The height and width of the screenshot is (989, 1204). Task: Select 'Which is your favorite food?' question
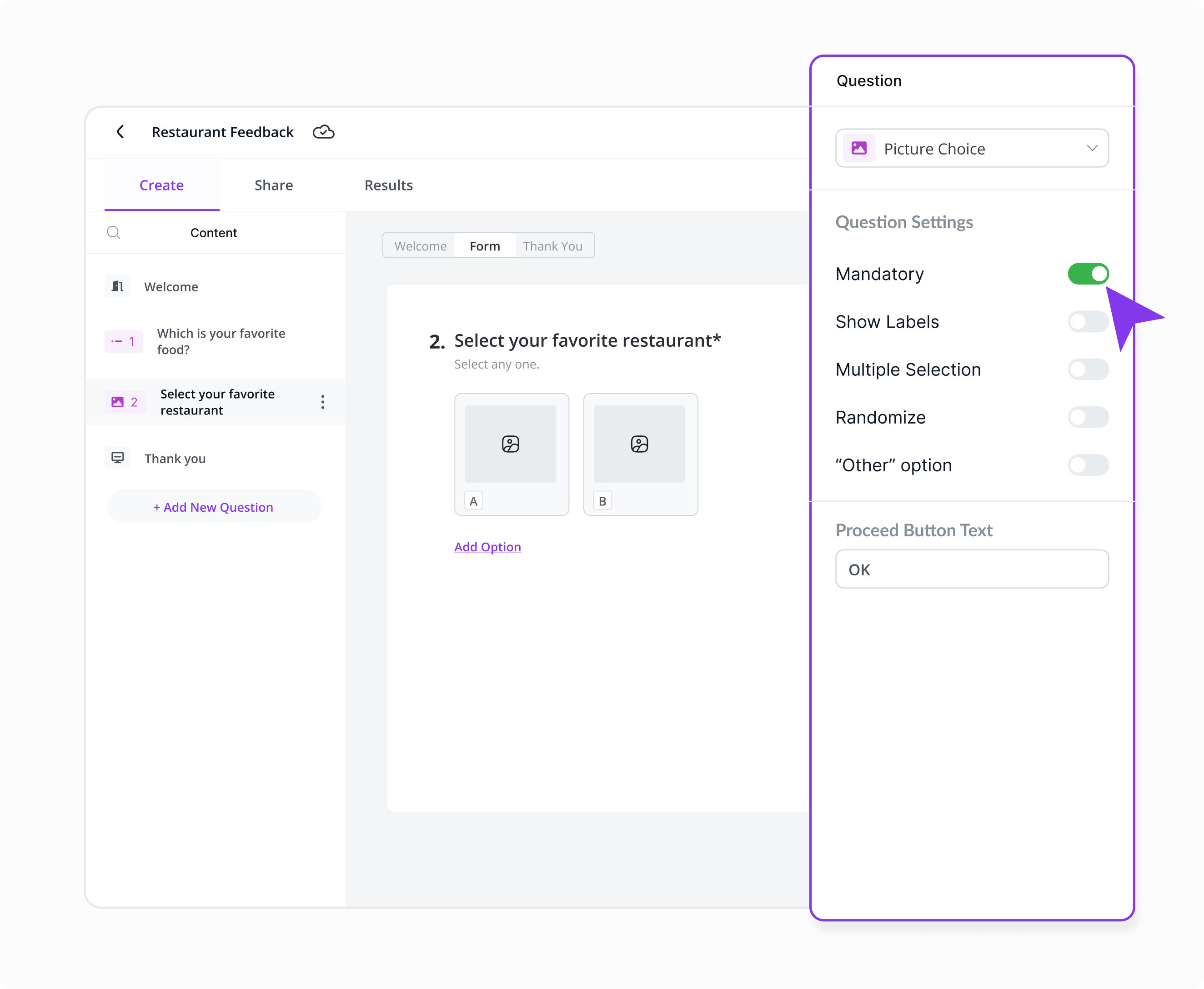pos(216,341)
